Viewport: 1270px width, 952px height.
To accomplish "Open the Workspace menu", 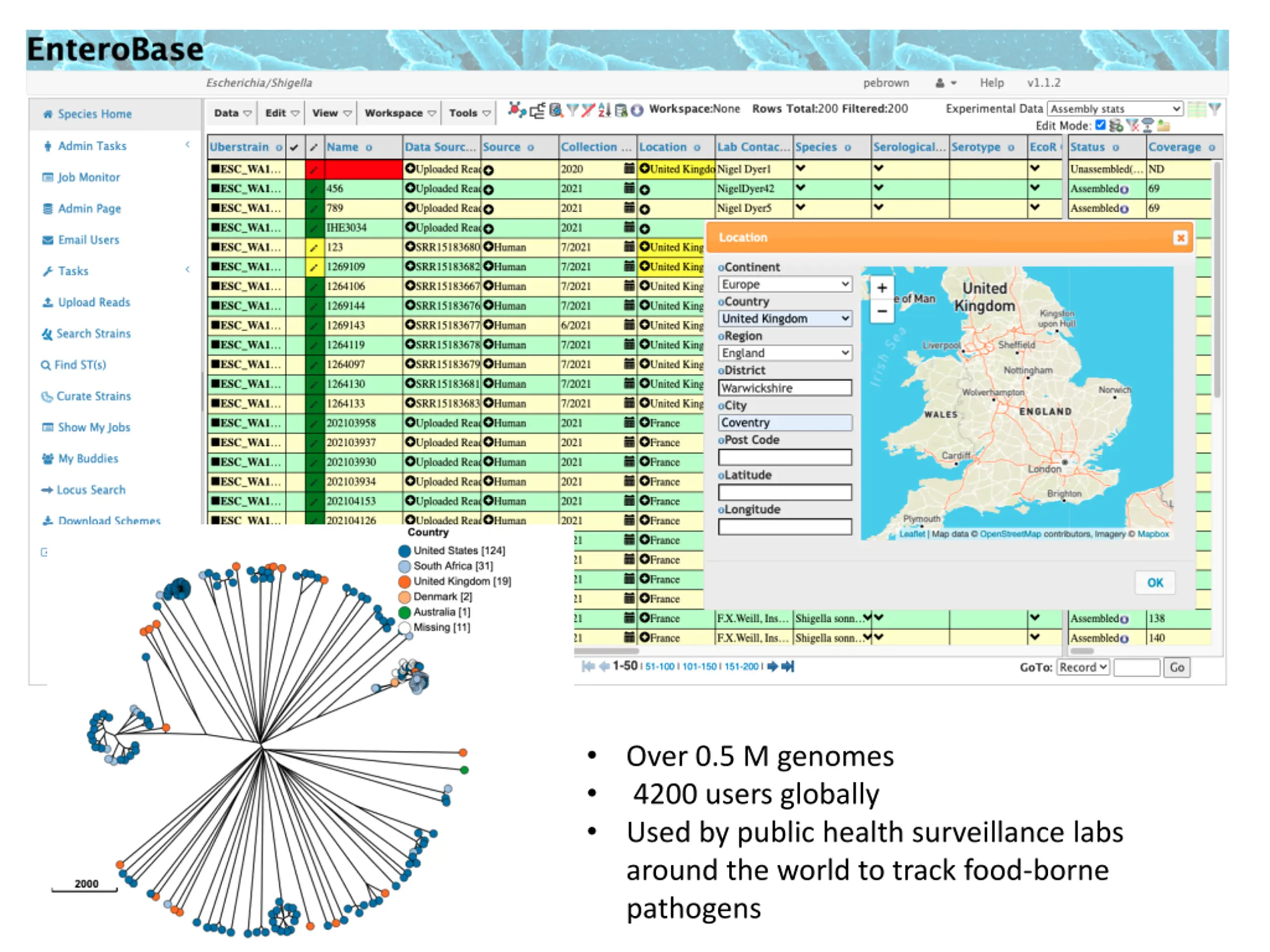I will pos(399,113).
